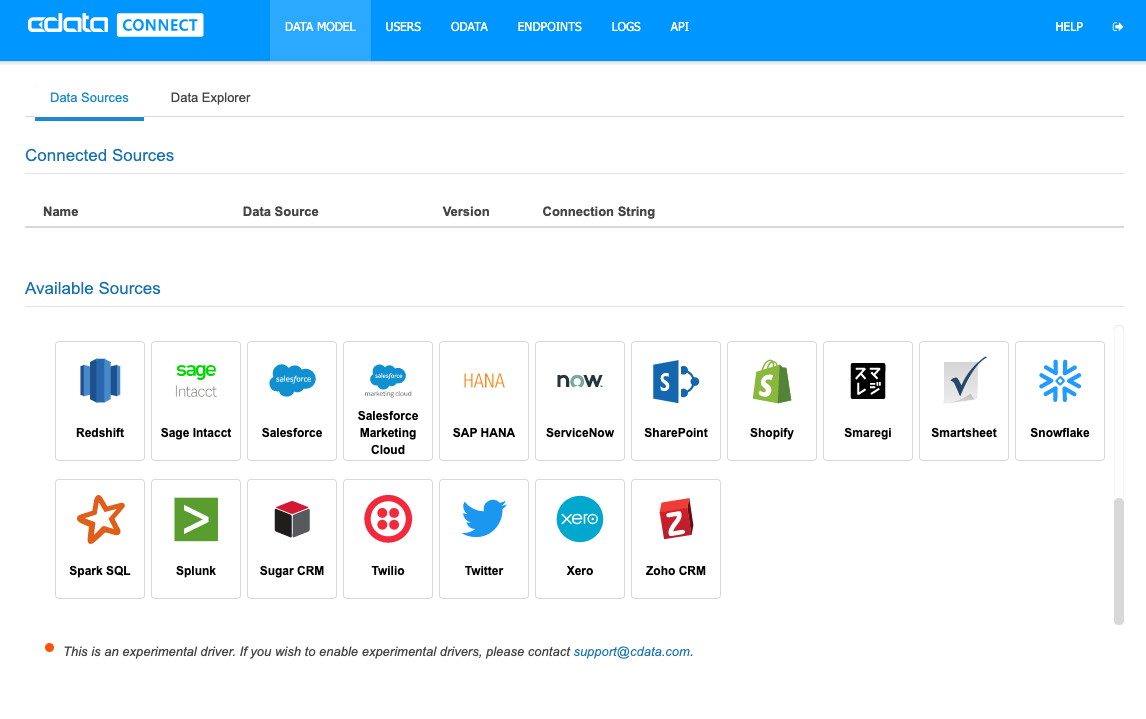The height and width of the screenshot is (719, 1146).
Task: Click the Available Sources scrollbar thumb
Action: [1118, 562]
